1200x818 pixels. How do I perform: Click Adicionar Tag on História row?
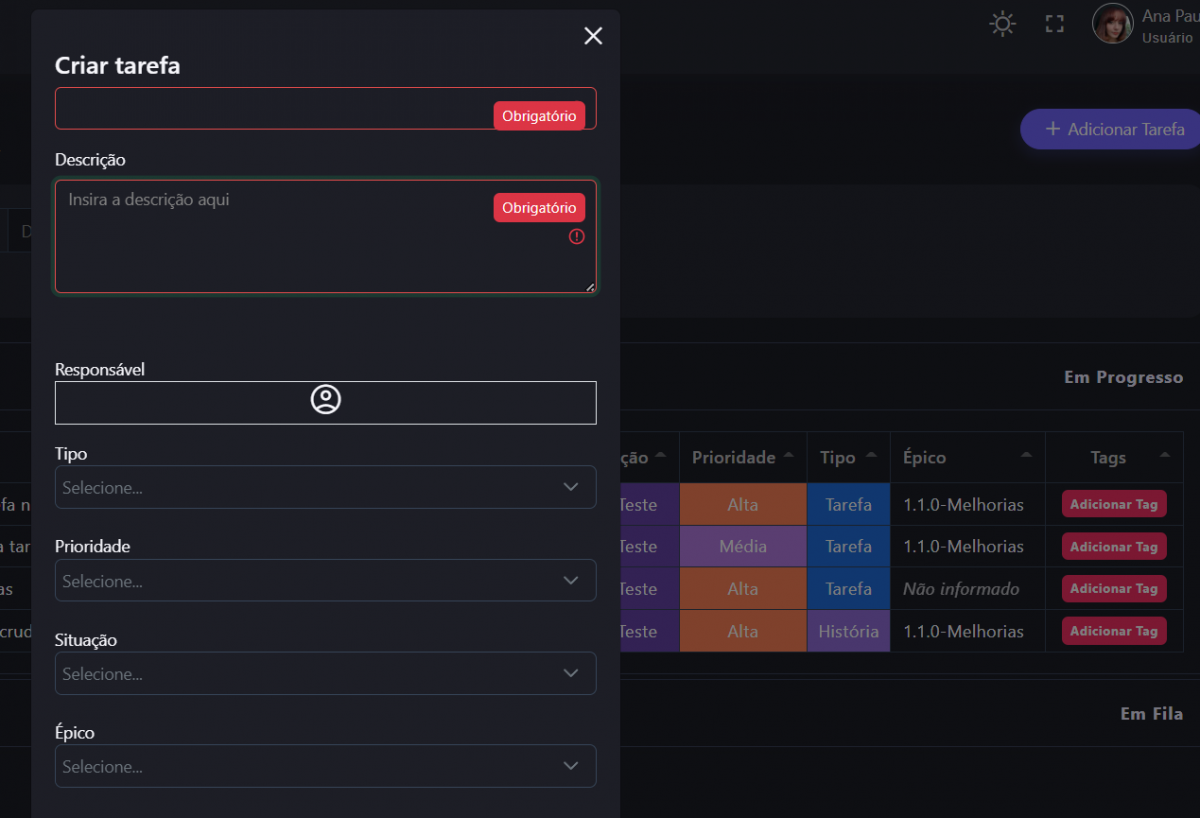[1114, 631]
